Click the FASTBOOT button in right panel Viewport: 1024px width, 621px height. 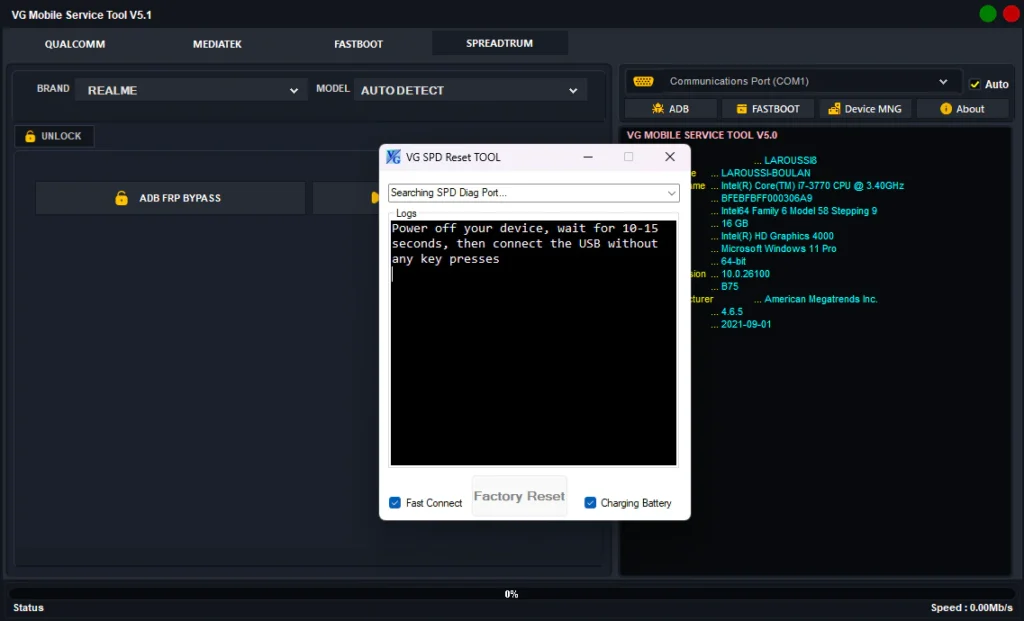[768, 109]
